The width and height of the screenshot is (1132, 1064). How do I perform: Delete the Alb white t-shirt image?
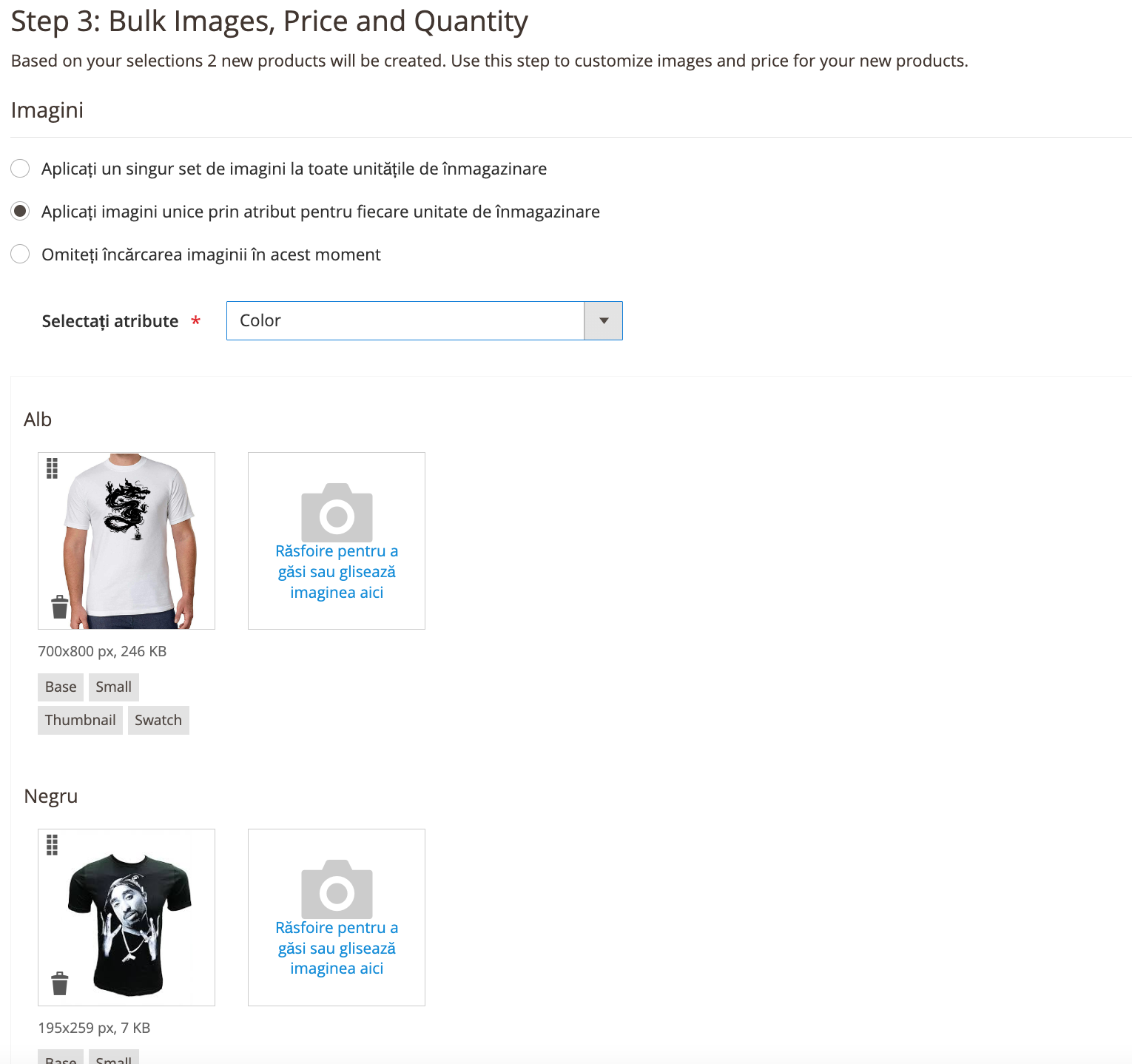pyautogui.click(x=60, y=607)
